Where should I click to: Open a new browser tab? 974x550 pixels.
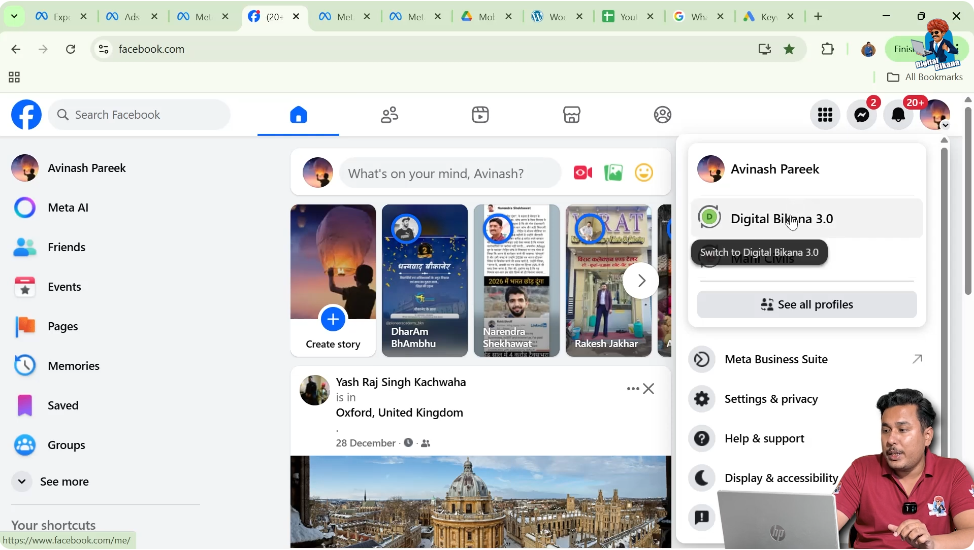pyautogui.click(x=818, y=16)
